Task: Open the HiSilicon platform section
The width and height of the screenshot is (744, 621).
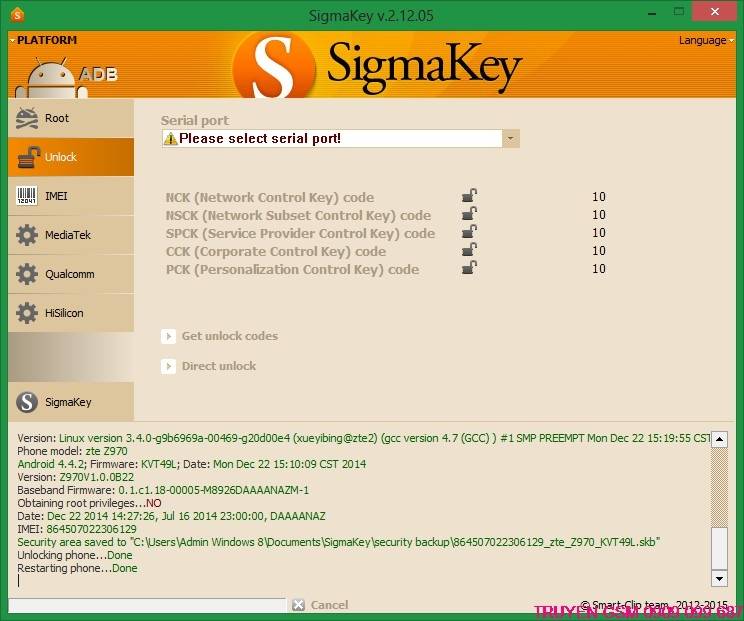Action: point(71,313)
